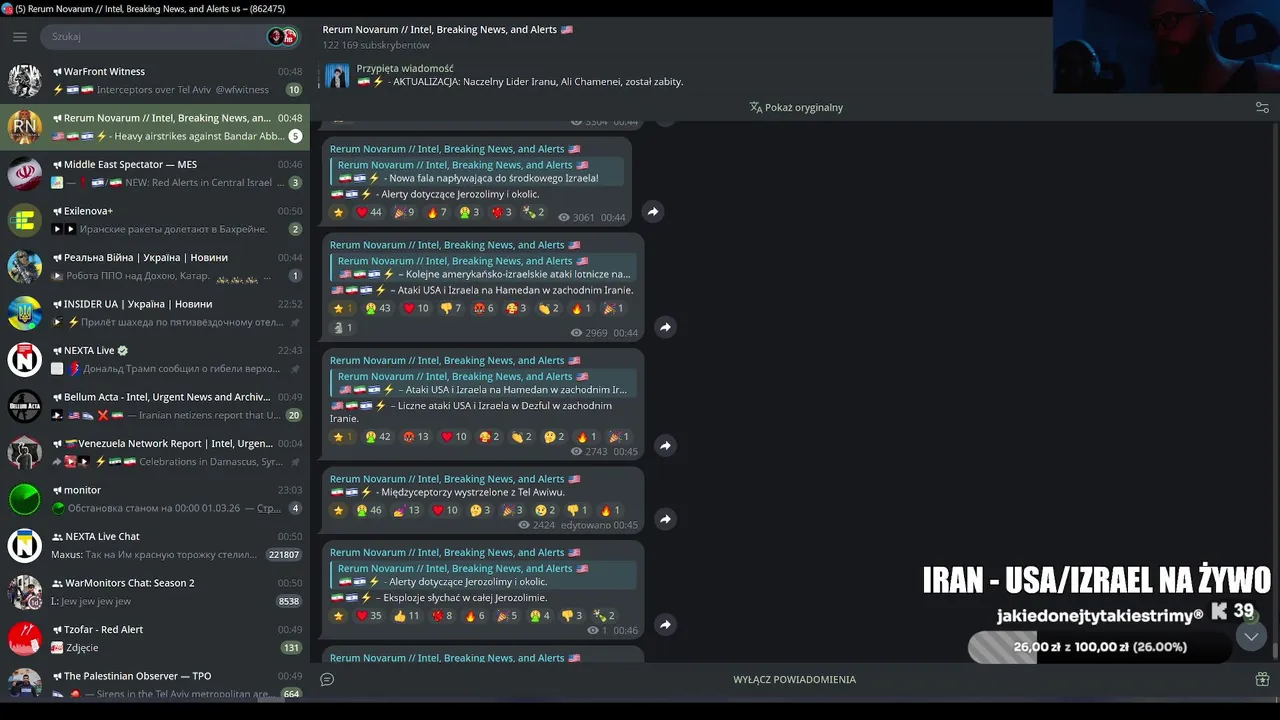Image resolution: width=1280 pixels, height=720 pixels.
Task: Click the 8538 unread badge
Action: pyautogui.click(x=289, y=601)
